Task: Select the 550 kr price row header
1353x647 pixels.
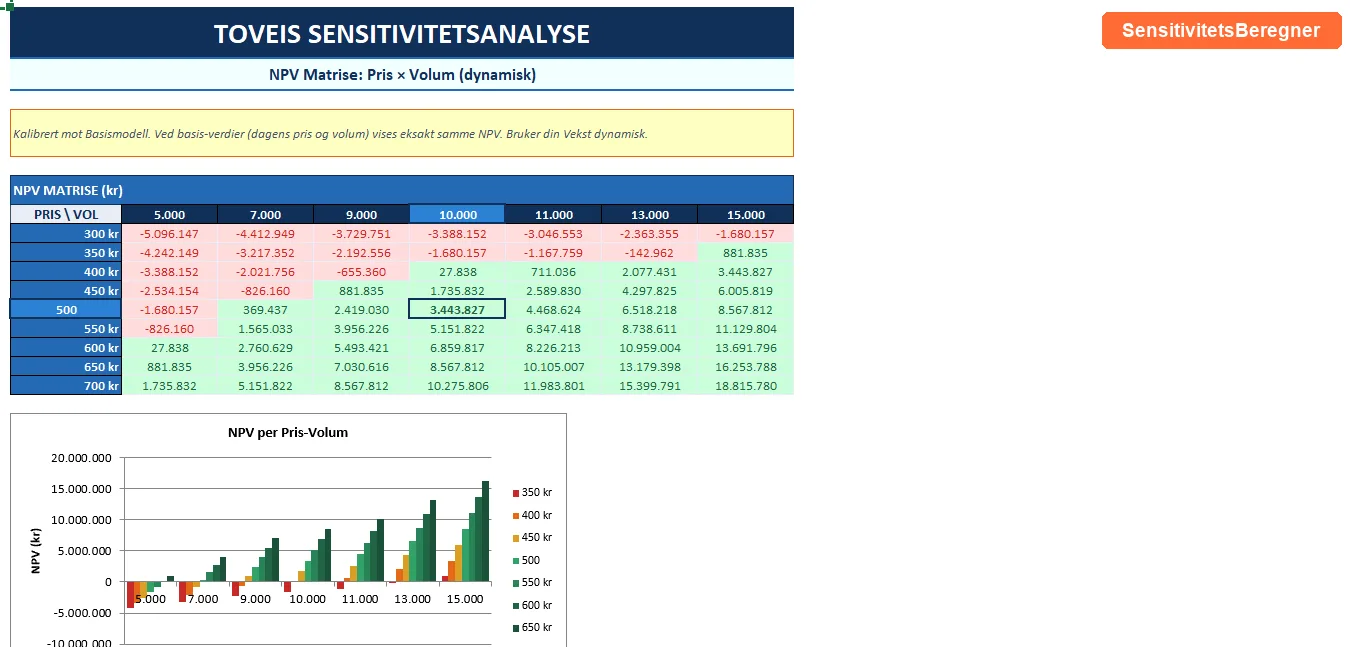Action: click(66, 329)
